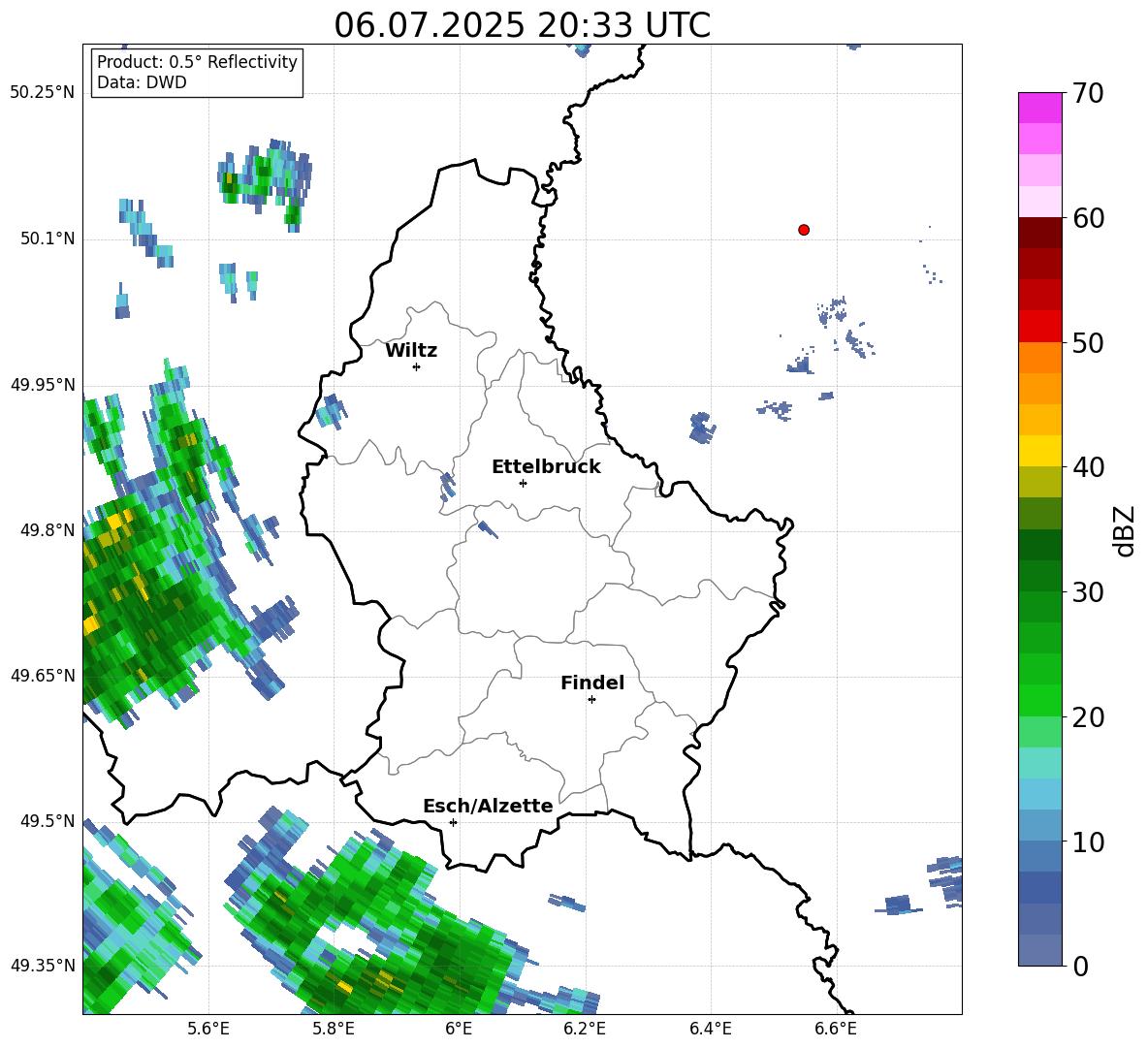Click the magenta swatch atop the colorbar

(x=1039, y=108)
